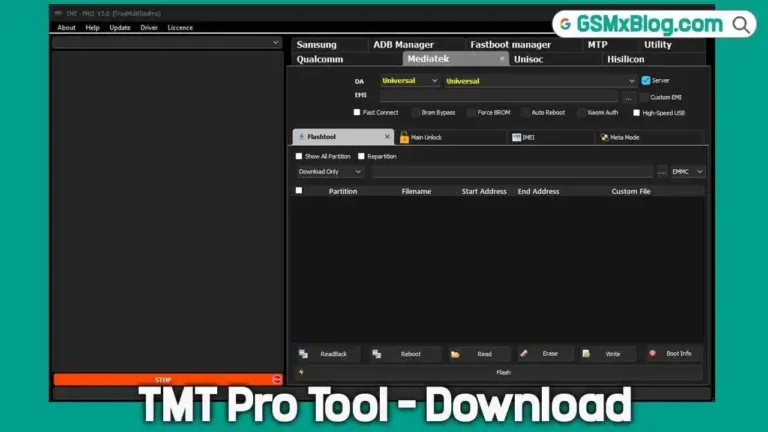
Task: Click the Partition column header
Action: point(343,192)
